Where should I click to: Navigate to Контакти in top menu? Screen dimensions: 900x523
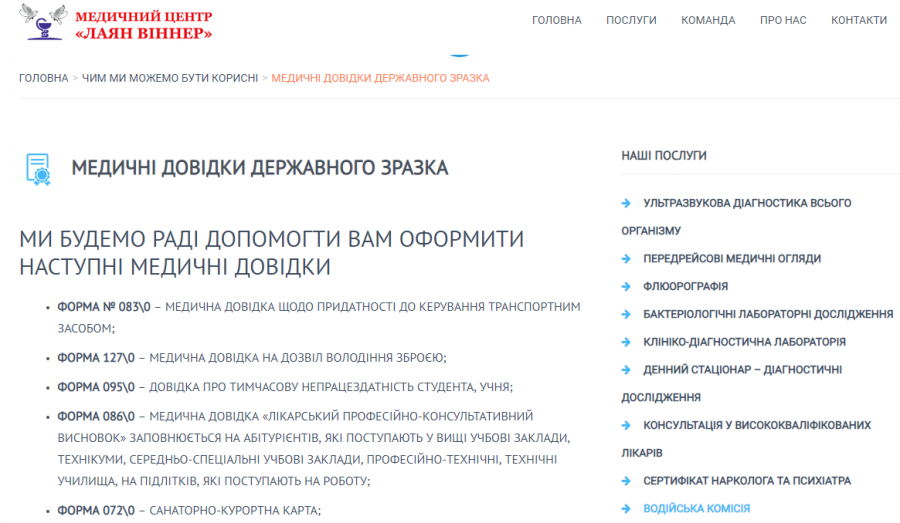click(858, 20)
